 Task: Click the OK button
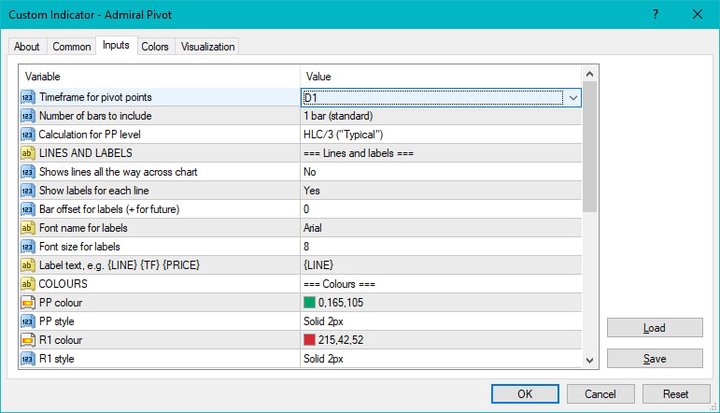(x=525, y=394)
